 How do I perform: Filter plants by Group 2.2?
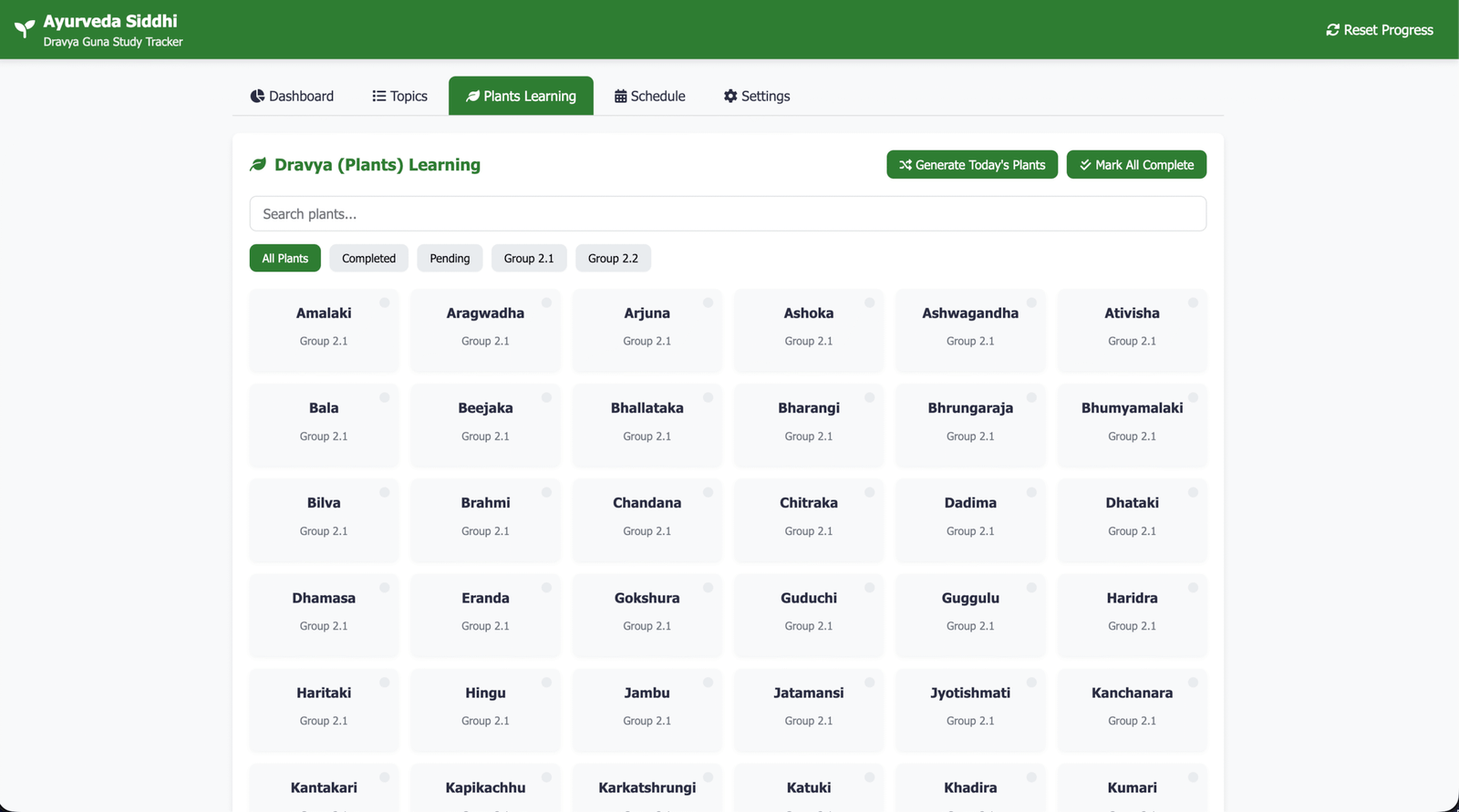613,258
